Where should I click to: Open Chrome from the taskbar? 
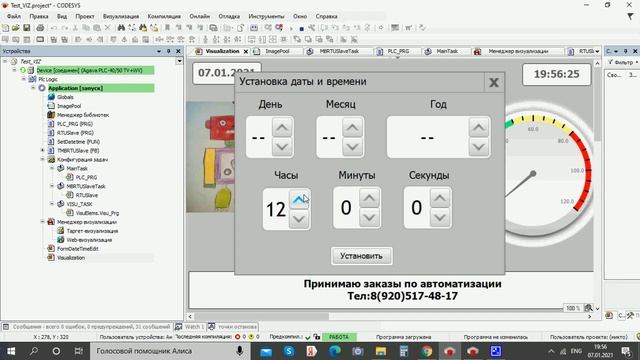tap(427, 351)
